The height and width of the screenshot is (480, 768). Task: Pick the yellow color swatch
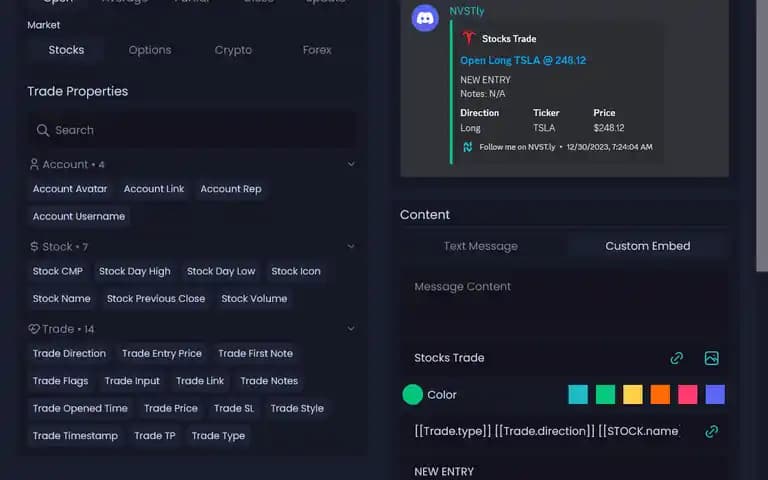click(633, 395)
